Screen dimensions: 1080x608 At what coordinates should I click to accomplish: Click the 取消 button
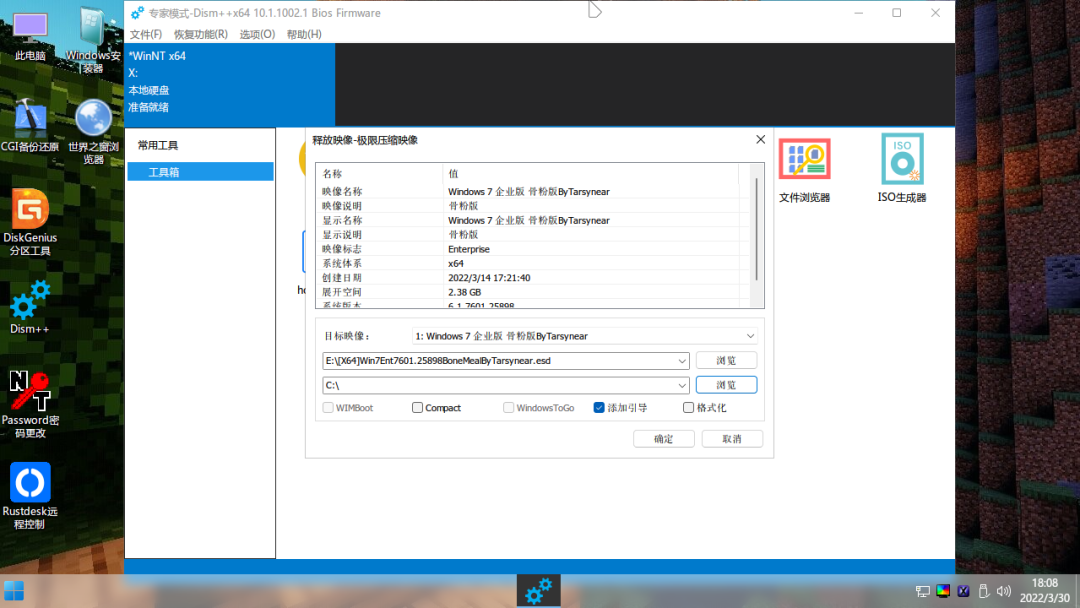pyautogui.click(x=731, y=439)
